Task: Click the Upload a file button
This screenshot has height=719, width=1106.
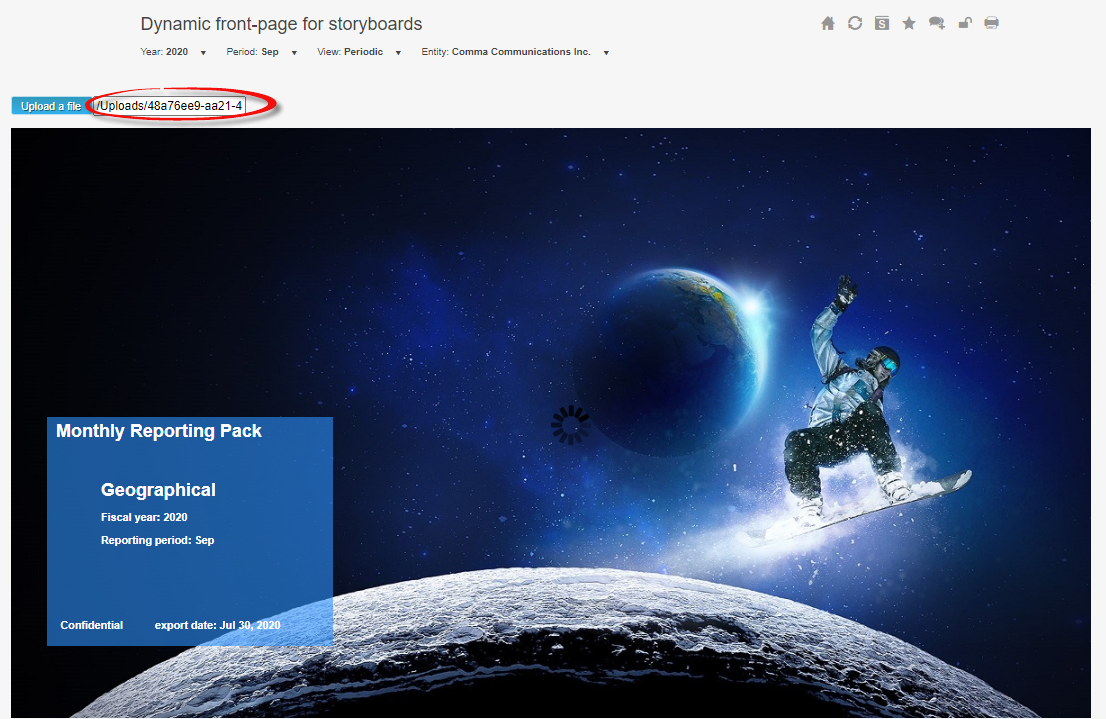Action: 51,106
